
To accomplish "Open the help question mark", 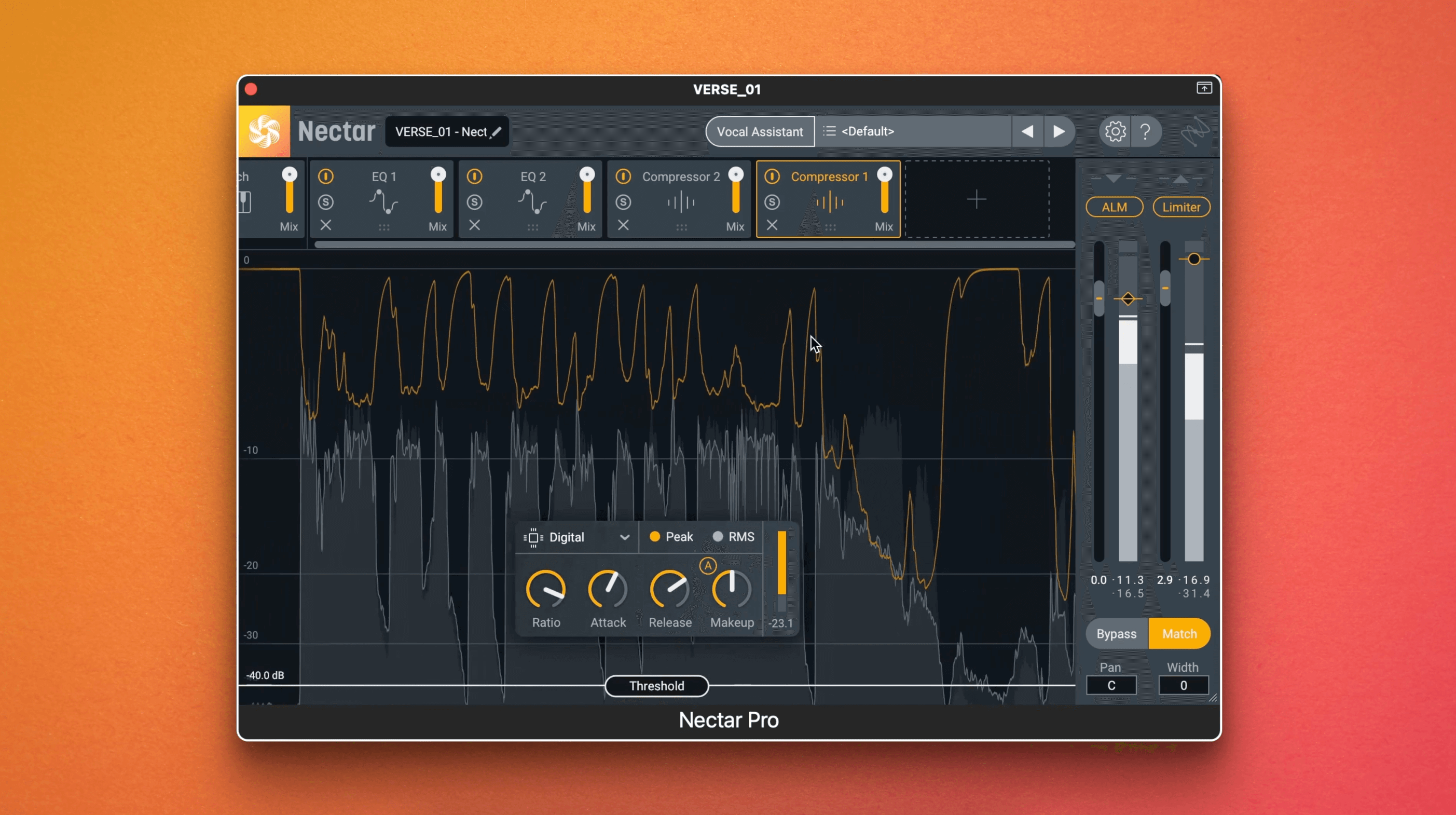I will click(x=1145, y=131).
